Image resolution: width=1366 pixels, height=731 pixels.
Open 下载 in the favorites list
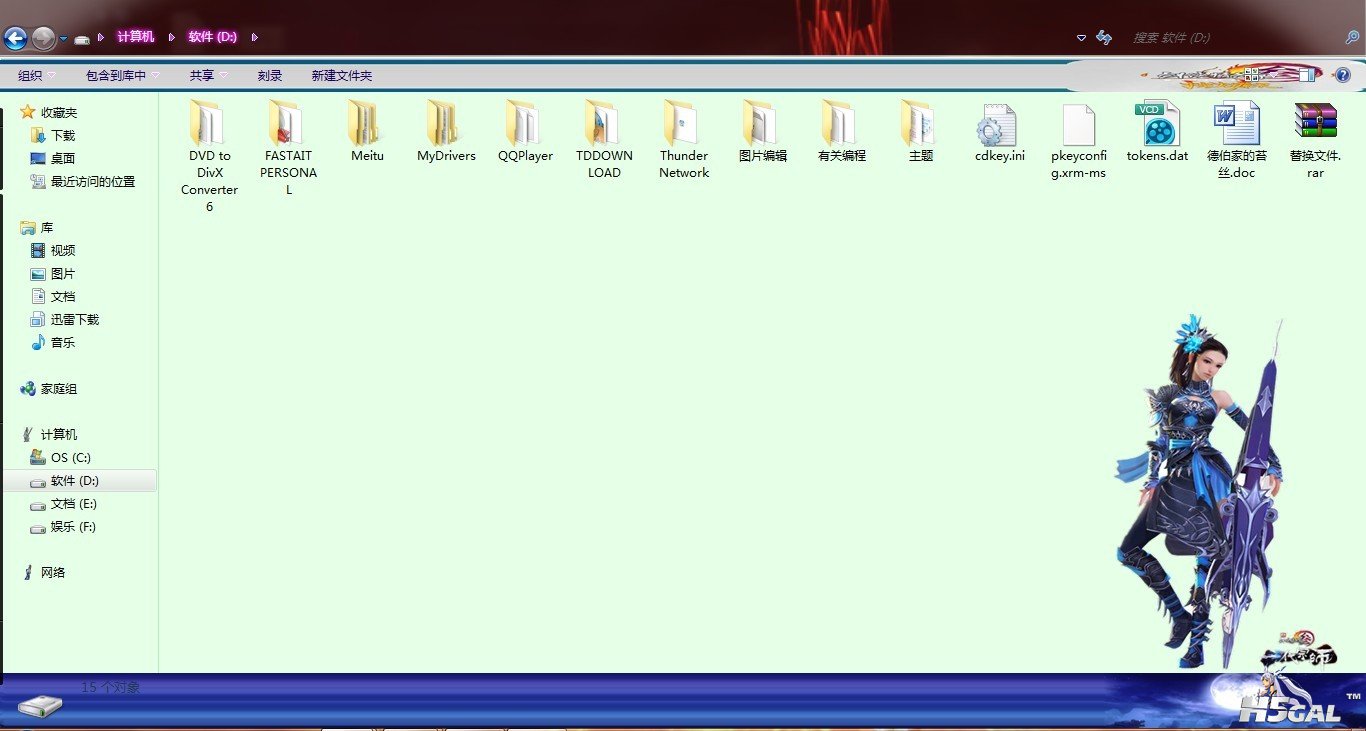click(x=53, y=135)
